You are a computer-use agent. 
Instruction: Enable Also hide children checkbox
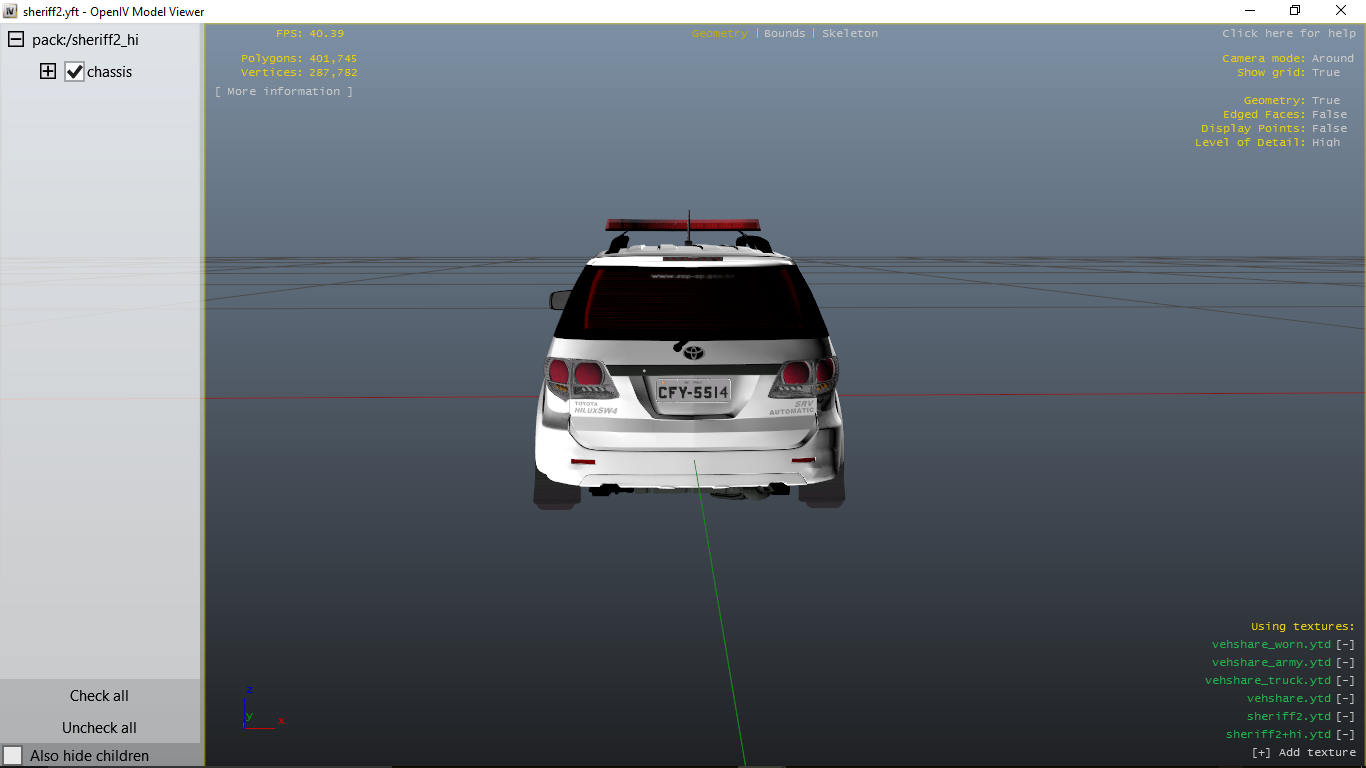pyautogui.click(x=13, y=756)
